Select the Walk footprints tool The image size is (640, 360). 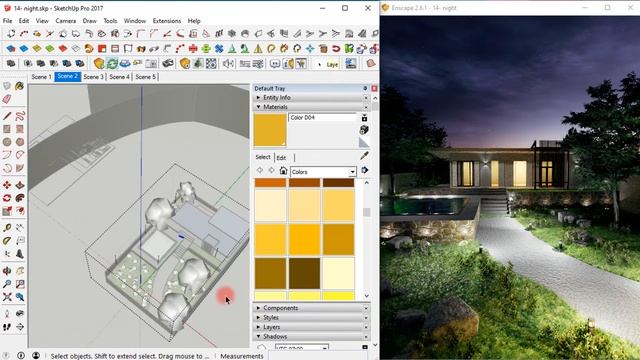(x=7, y=327)
